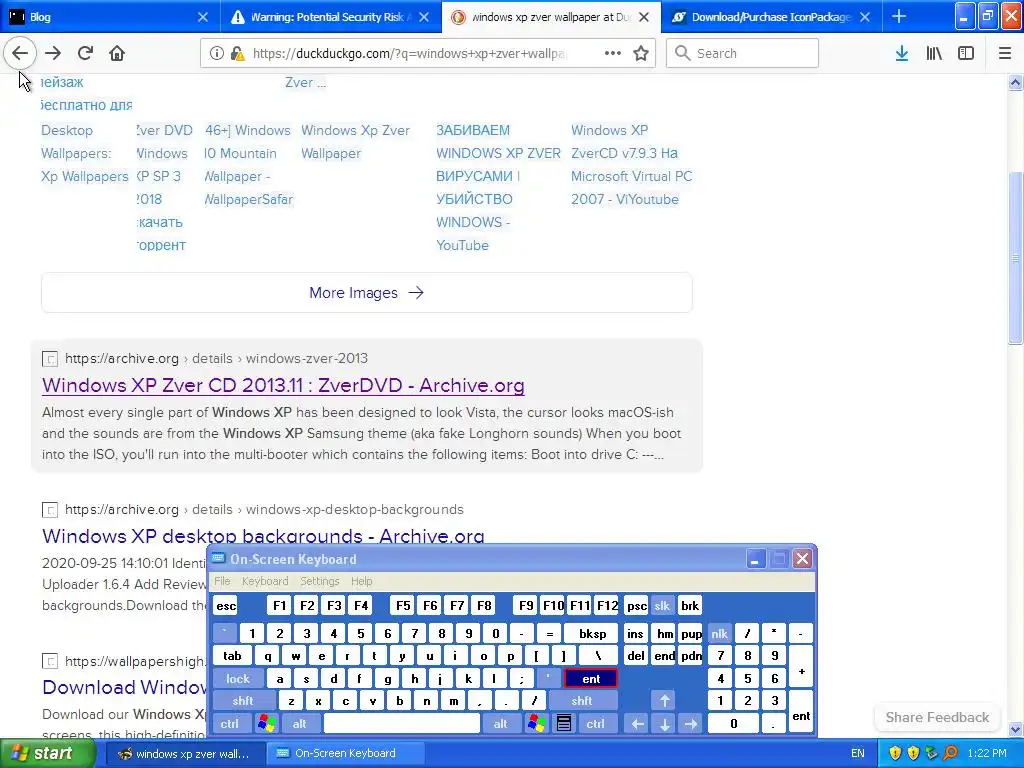
Task: Open the Firefox home page icon
Action: coord(117,53)
